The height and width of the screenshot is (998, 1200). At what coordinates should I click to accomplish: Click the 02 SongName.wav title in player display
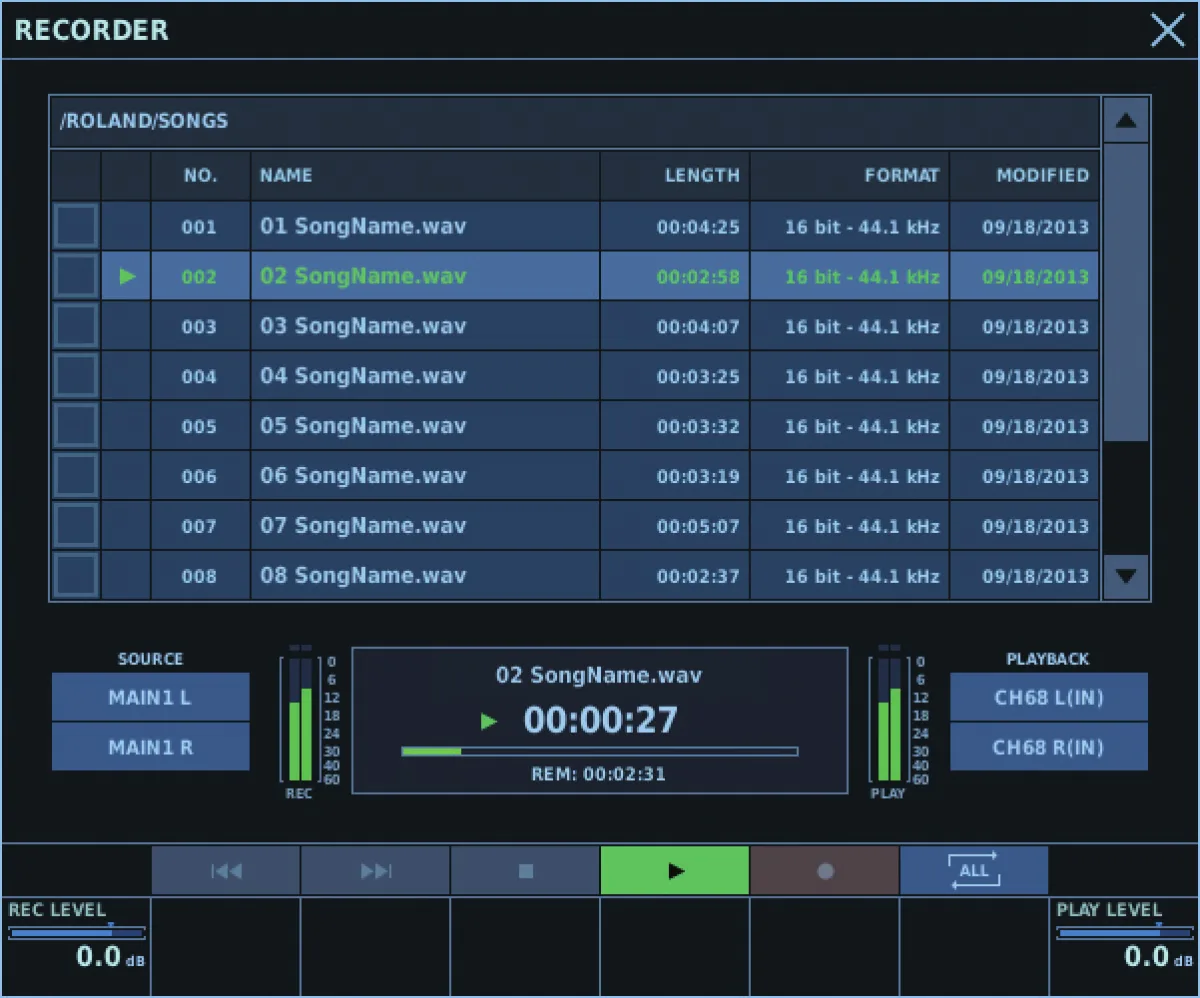point(599,675)
